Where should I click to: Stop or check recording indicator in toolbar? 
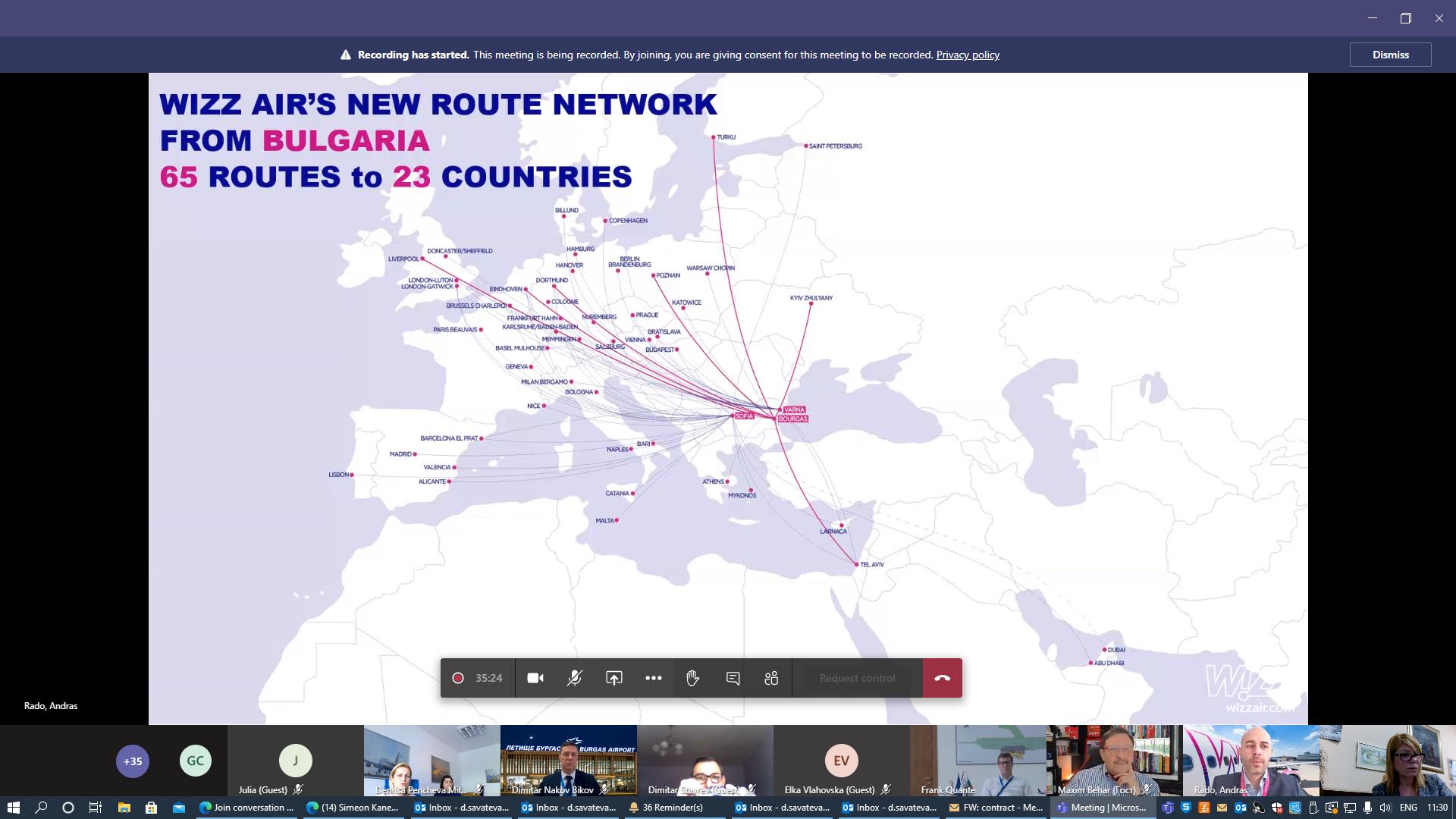point(458,678)
